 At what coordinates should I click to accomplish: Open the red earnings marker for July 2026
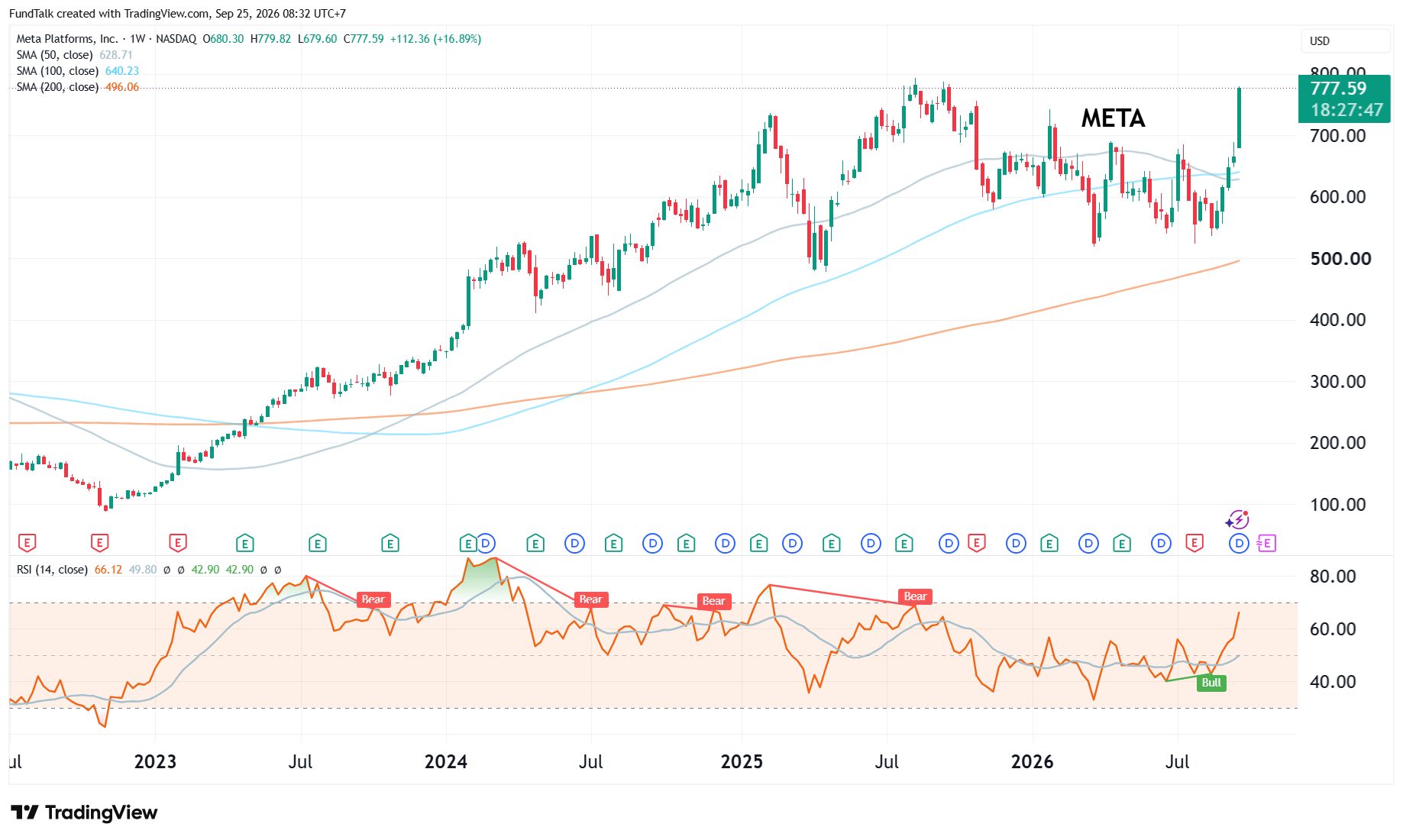point(1194,544)
